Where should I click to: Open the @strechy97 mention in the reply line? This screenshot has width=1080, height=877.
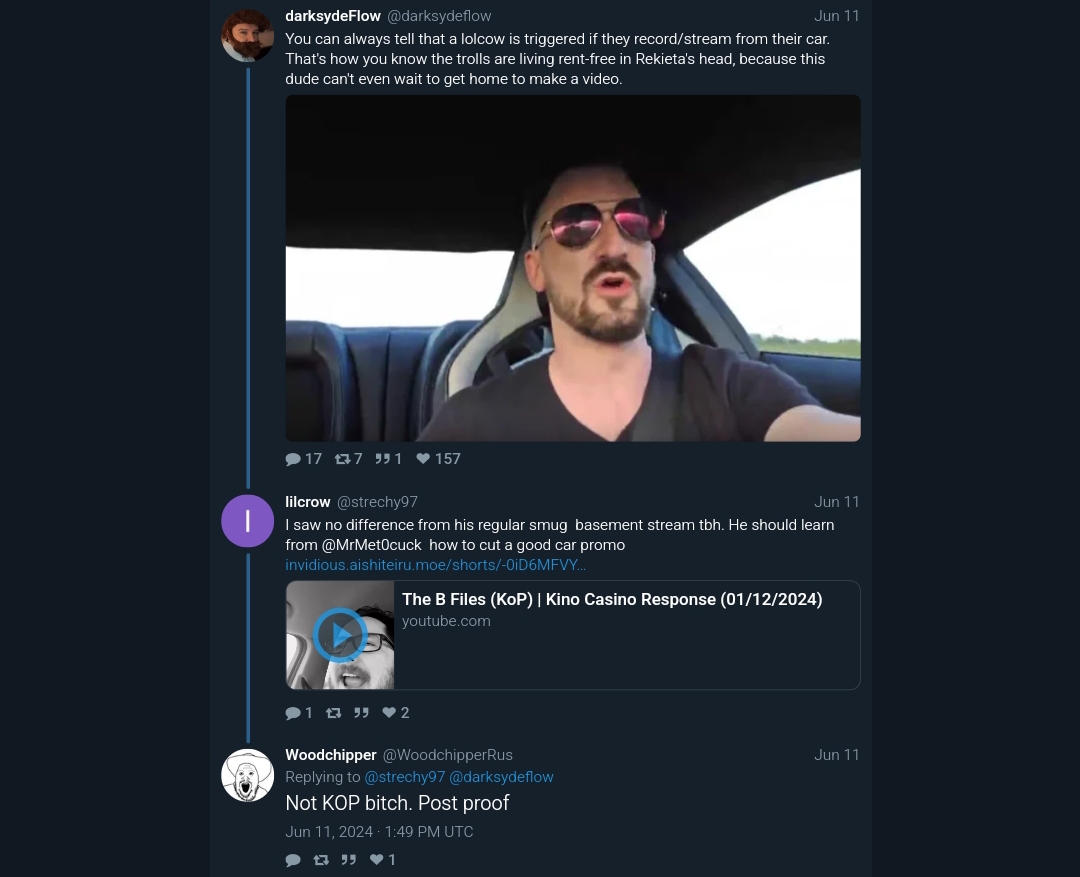click(404, 777)
